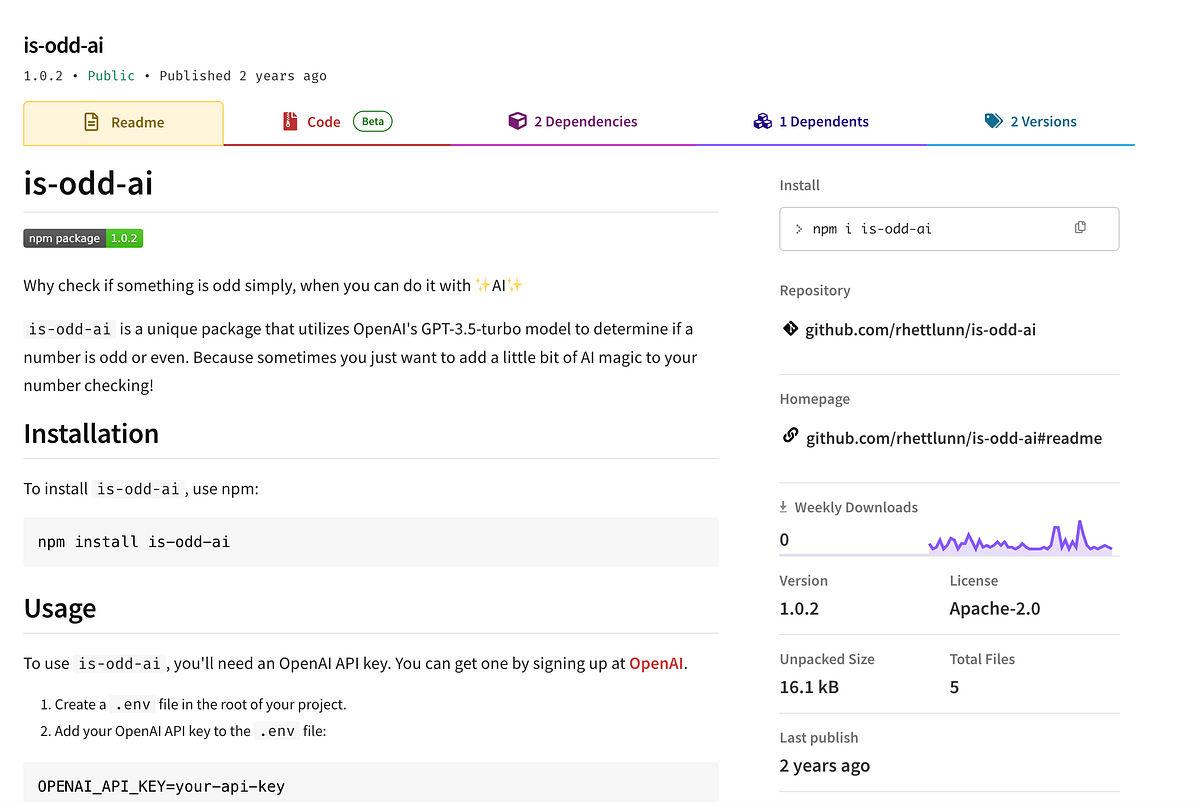Switch to the Code tab
Image resolution: width=1200 pixels, height=802 pixels.
click(x=337, y=122)
